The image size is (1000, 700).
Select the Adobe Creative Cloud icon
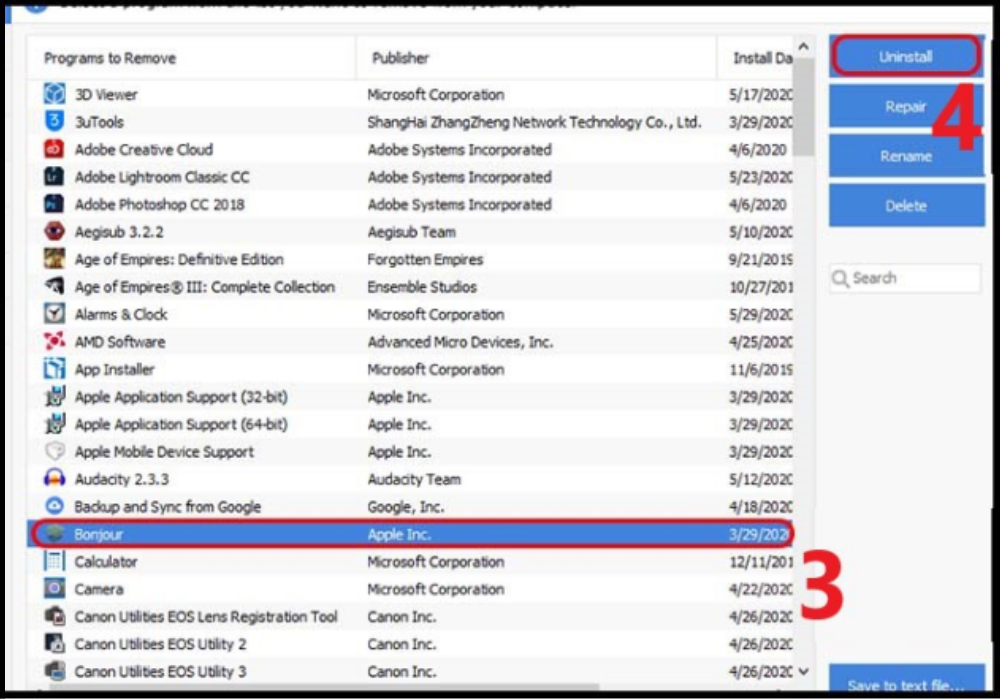click(x=54, y=149)
